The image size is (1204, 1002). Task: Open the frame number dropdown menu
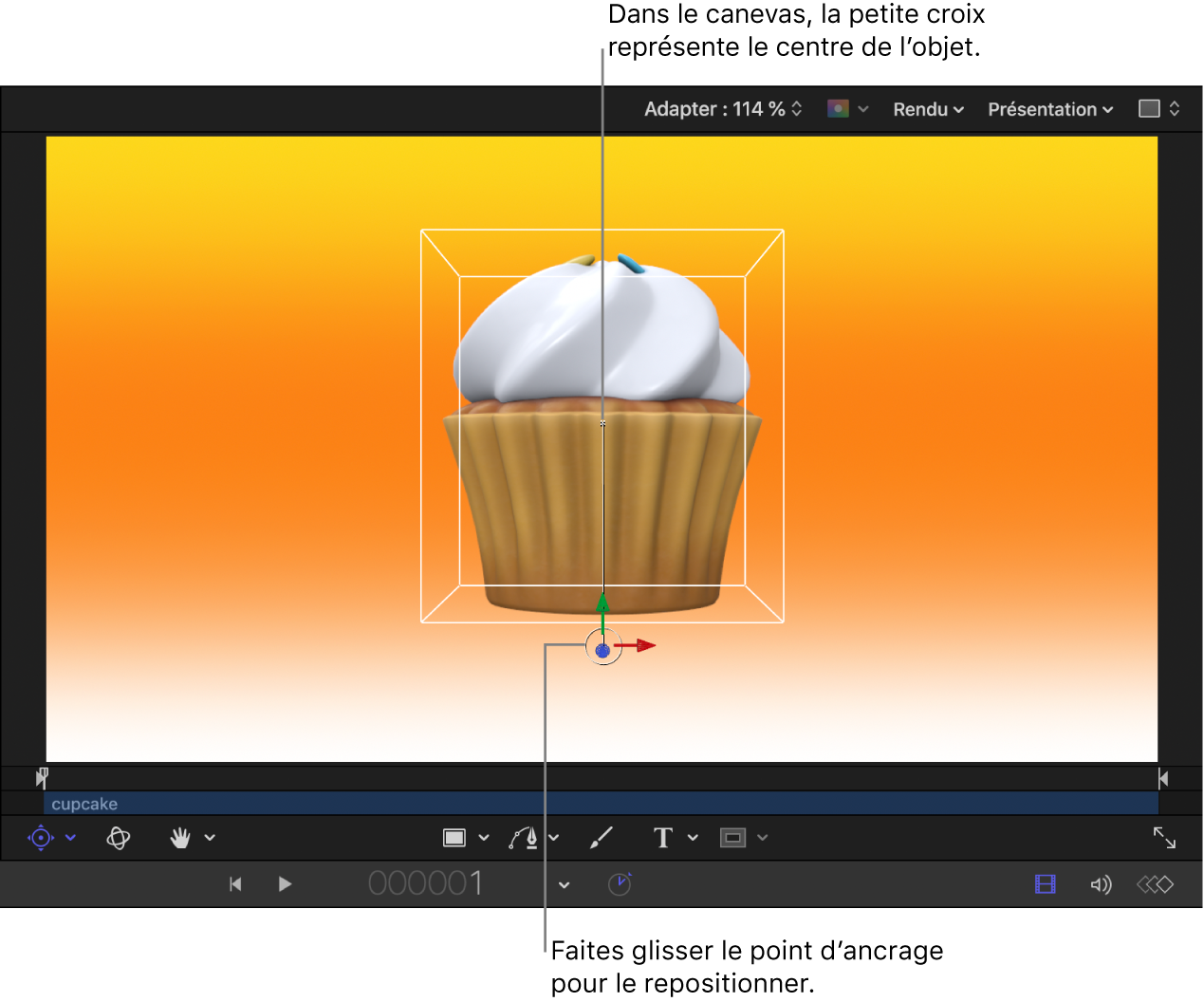(x=564, y=883)
